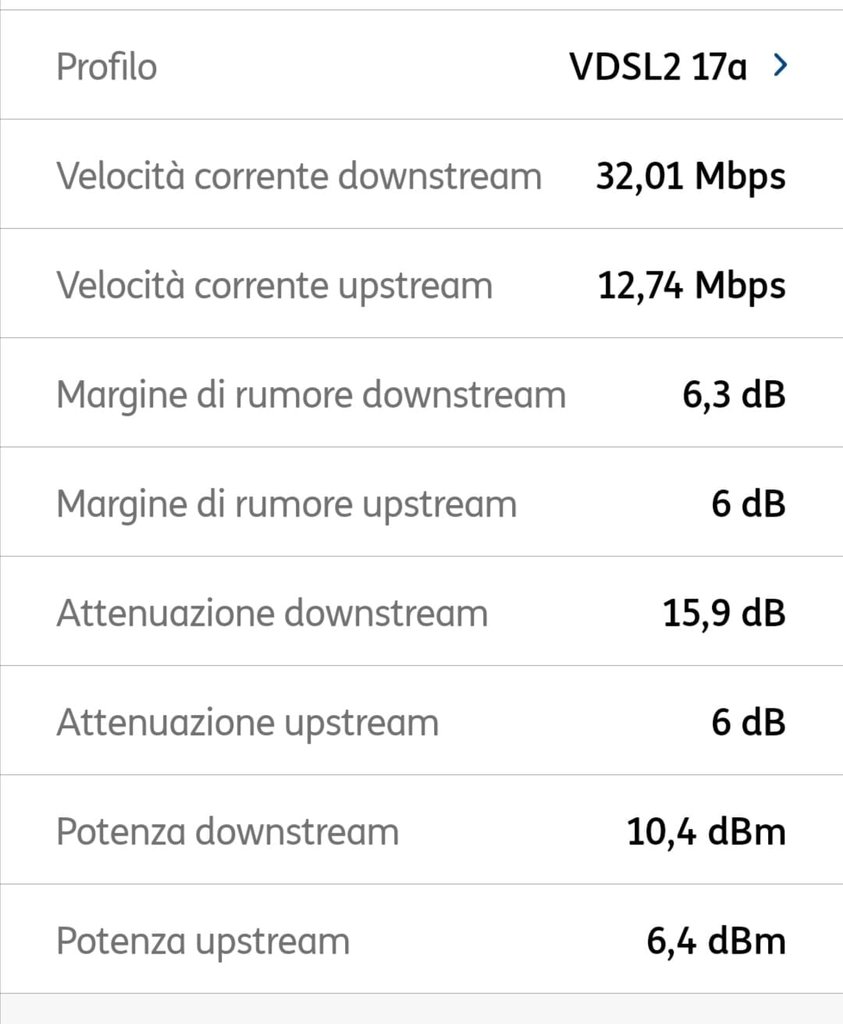This screenshot has height=1024, width=843.
Task: Select Margine di rumore upstream row
Action: [x=286, y=503]
